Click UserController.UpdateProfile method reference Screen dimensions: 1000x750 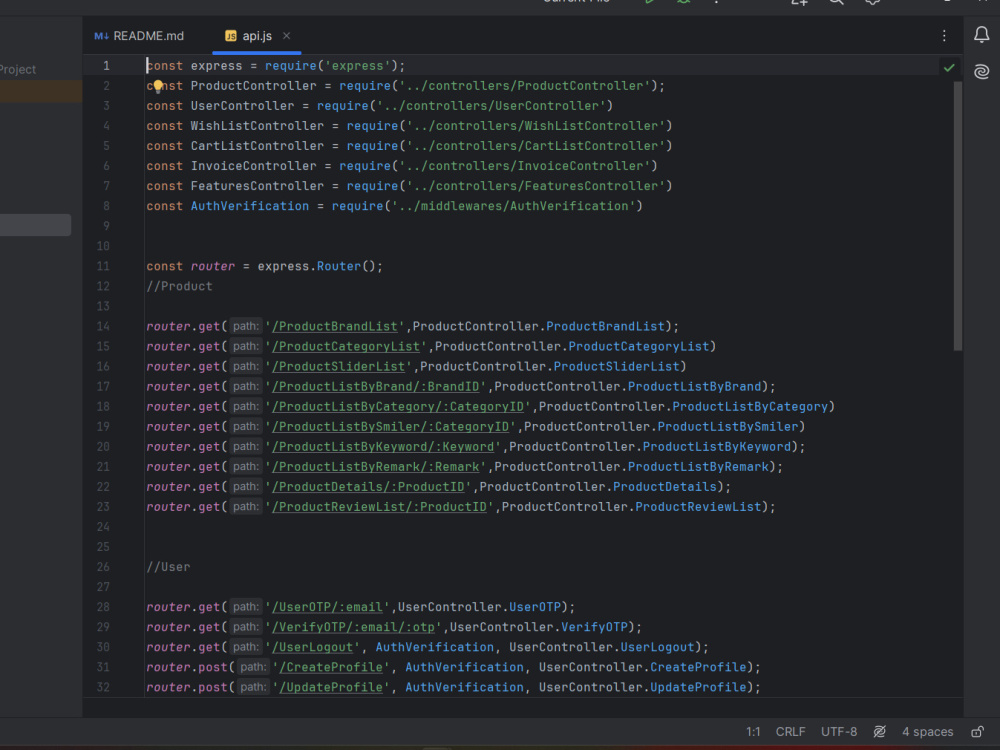pos(643,688)
